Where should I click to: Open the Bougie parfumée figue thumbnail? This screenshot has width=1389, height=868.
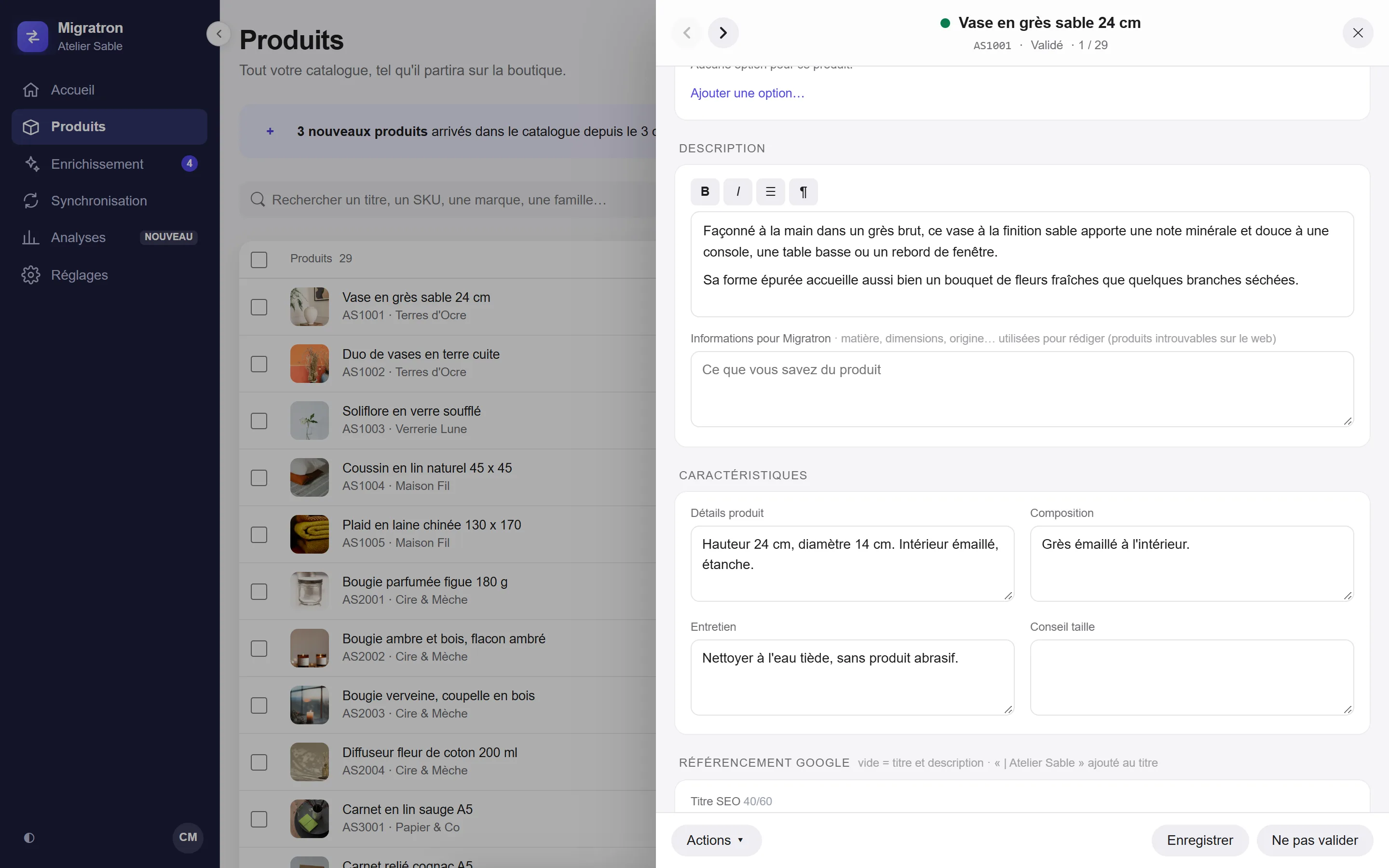click(309, 591)
